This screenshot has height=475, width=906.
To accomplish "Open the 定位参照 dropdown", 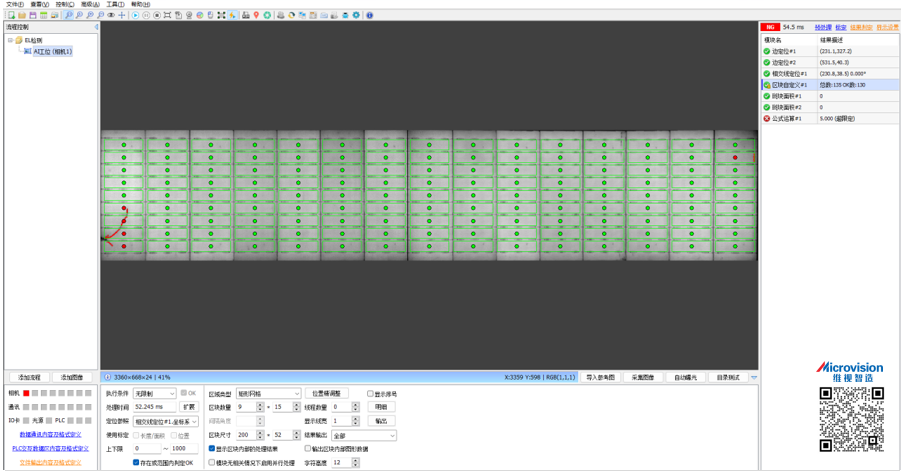I will 166,421.
